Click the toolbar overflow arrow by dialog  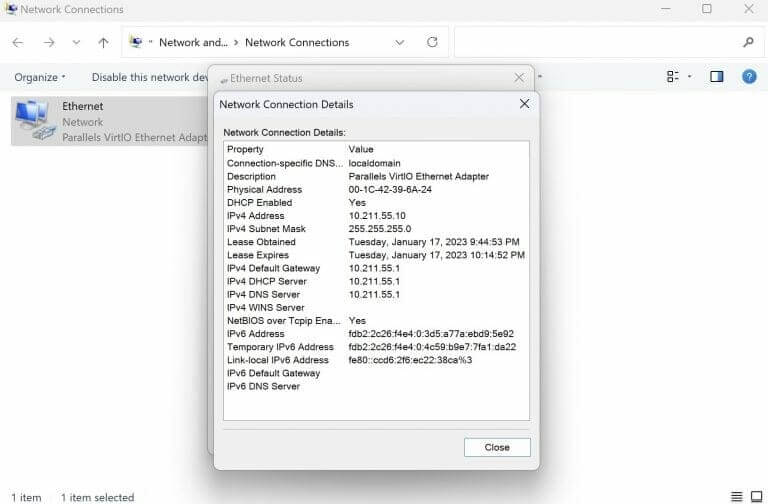point(540,76)
